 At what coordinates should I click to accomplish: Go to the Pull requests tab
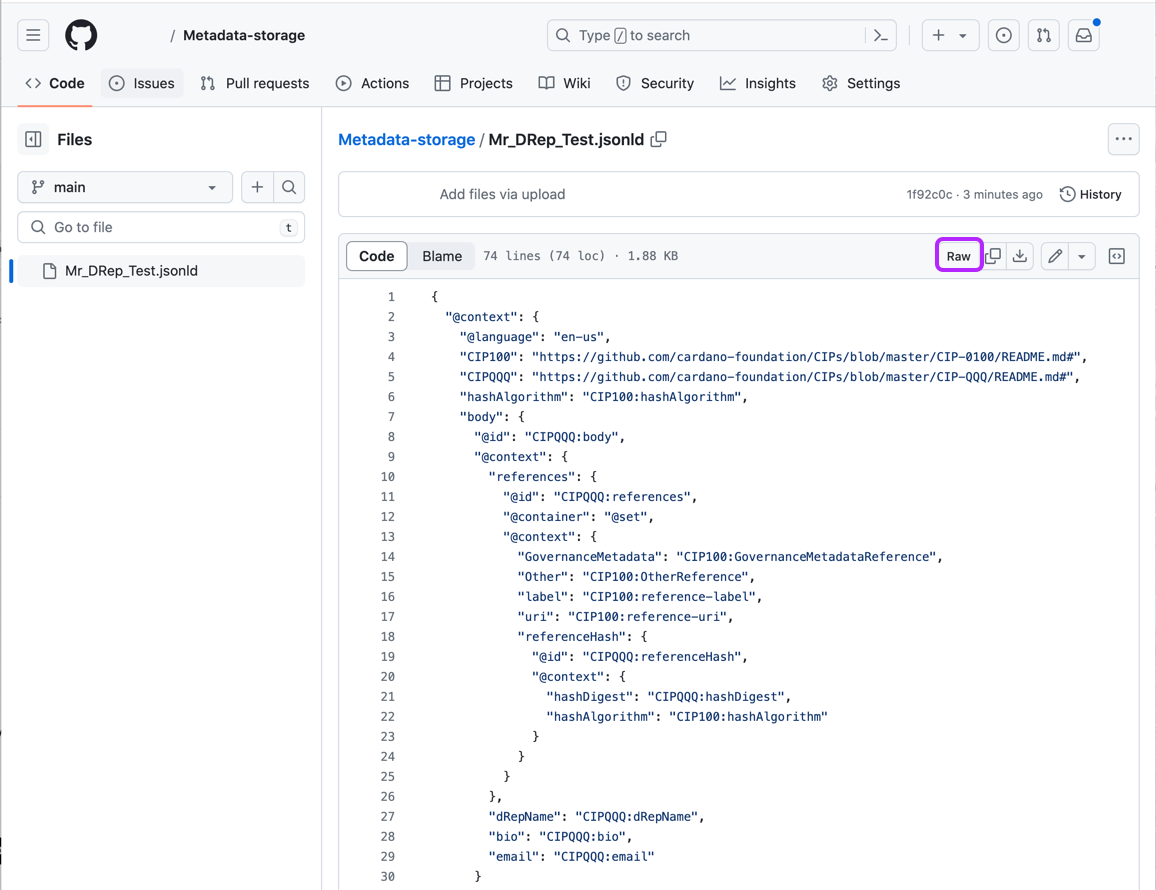pos(255,83)
